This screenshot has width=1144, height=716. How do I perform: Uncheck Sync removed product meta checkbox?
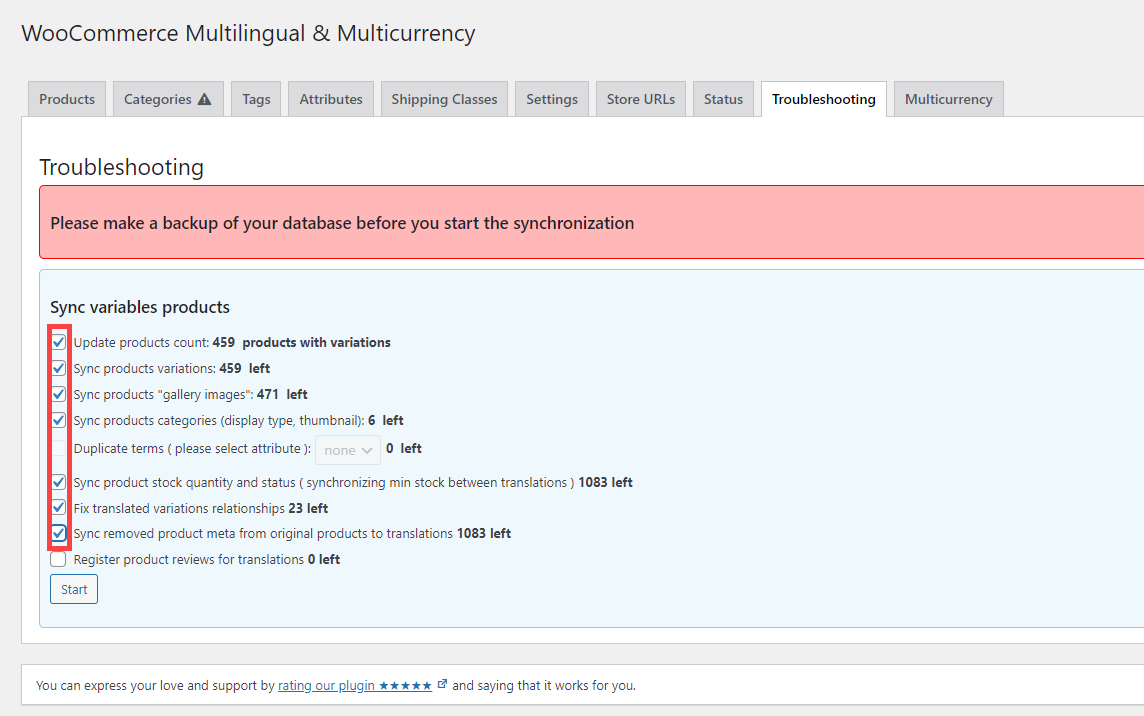click(x=58, y=534)
